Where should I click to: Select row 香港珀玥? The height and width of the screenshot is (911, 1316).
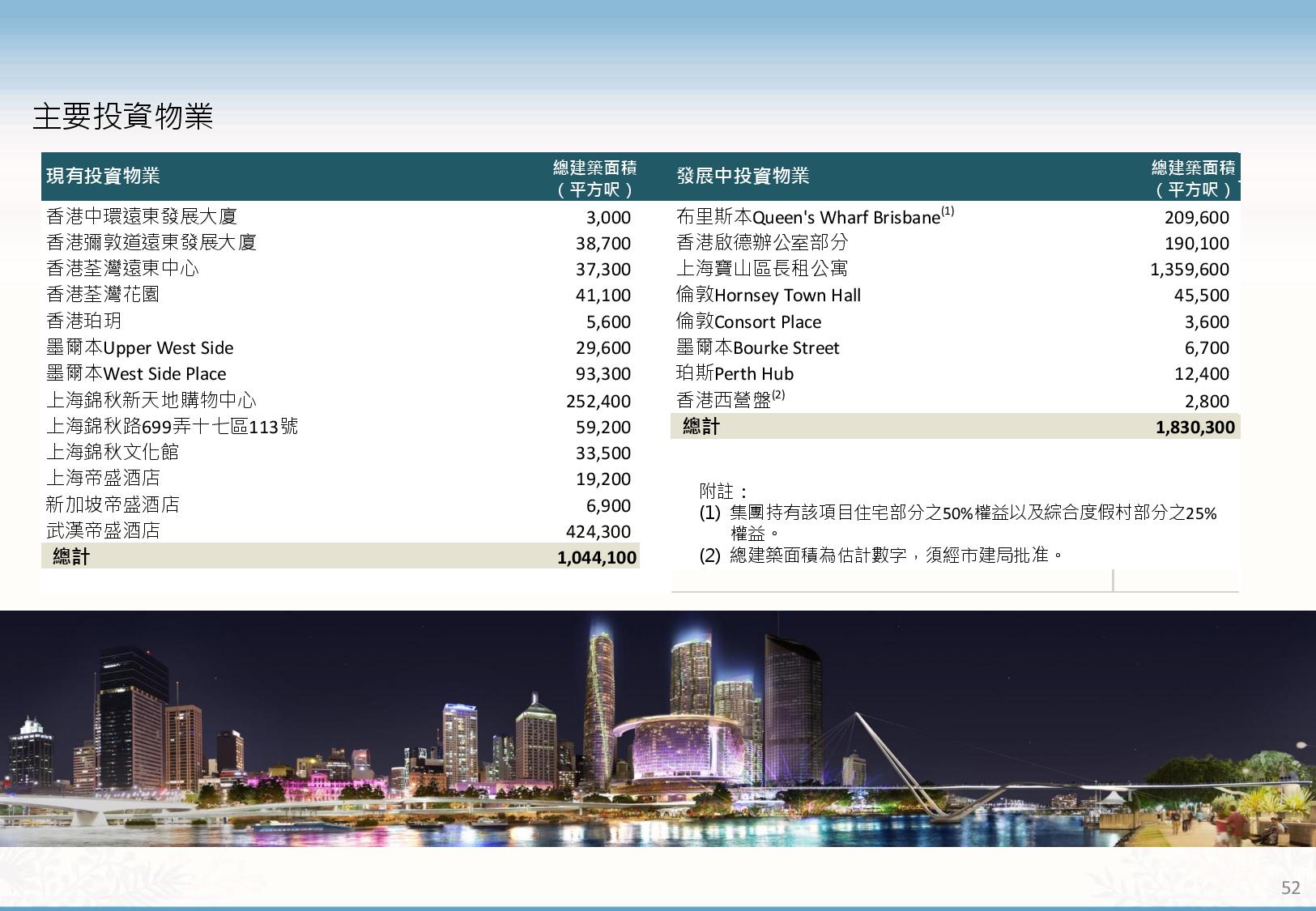tap(340, 321)
